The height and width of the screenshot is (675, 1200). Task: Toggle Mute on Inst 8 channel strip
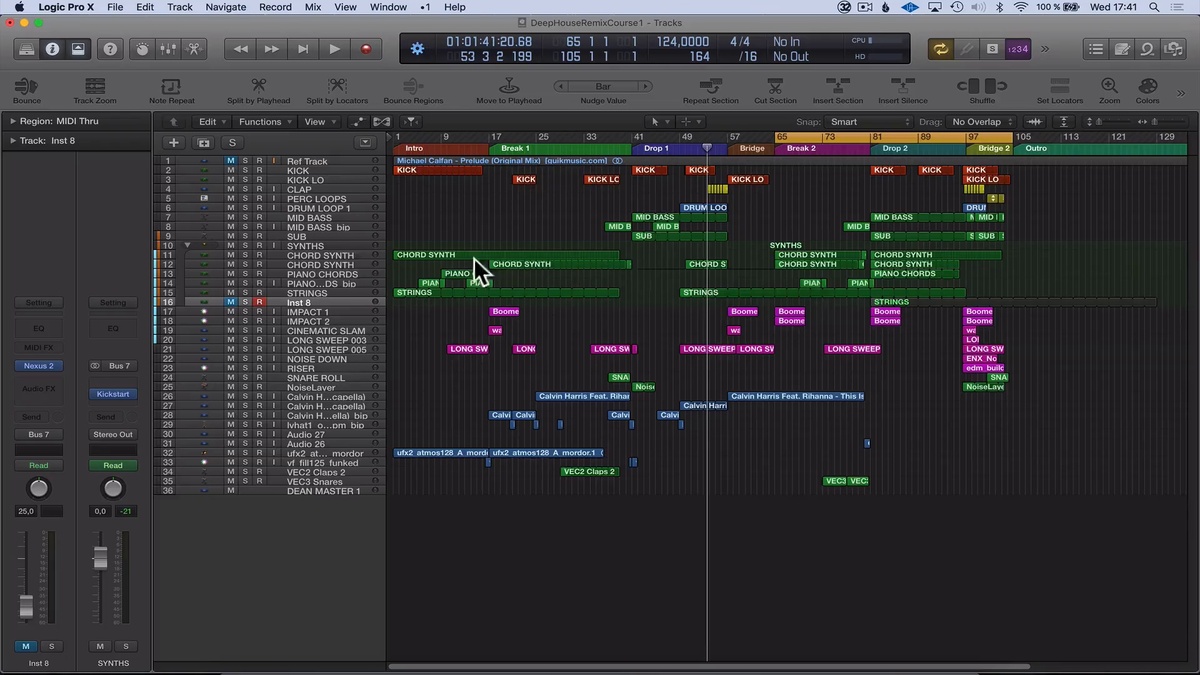click(x=26, y=646)
